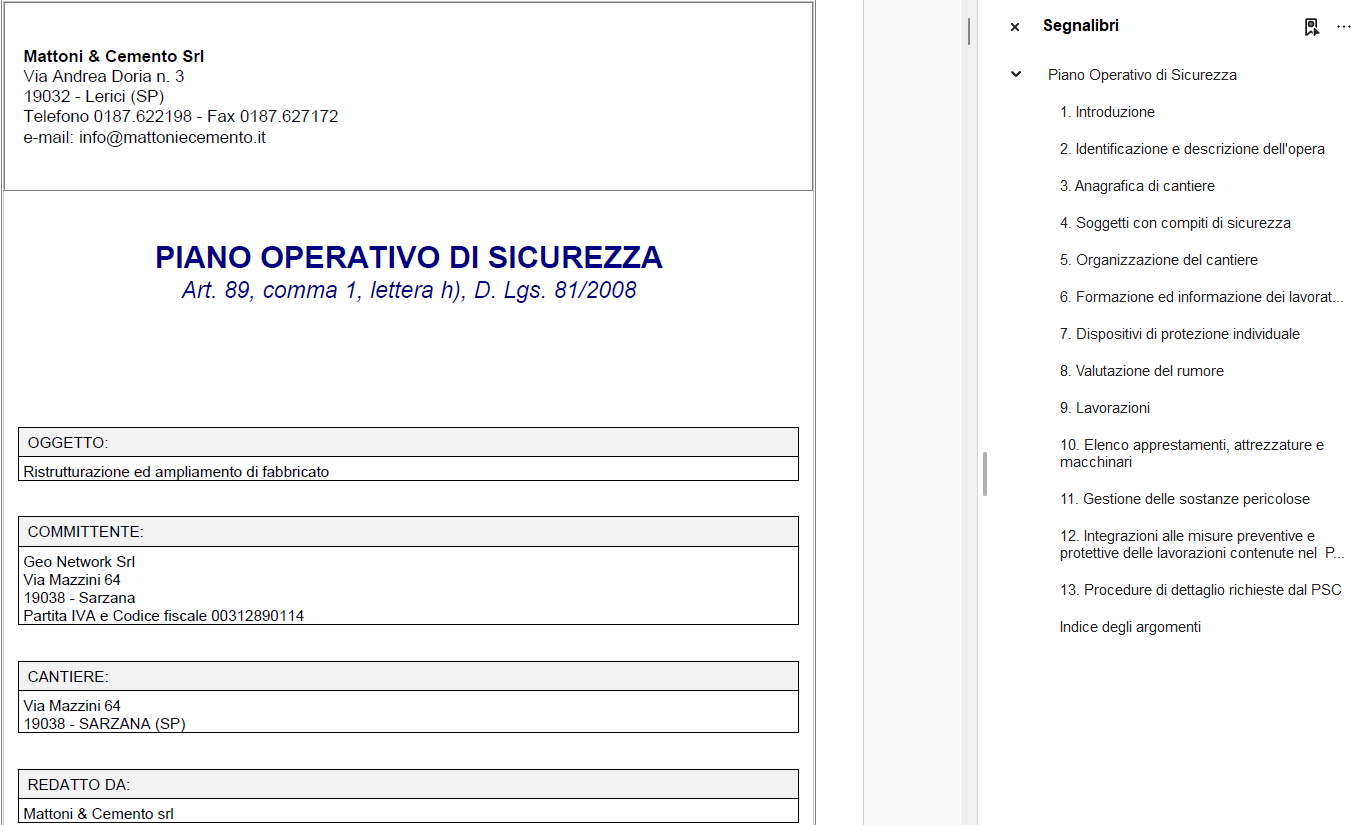
Task: Click the add bookmark icon
Action: (1311, 27)
